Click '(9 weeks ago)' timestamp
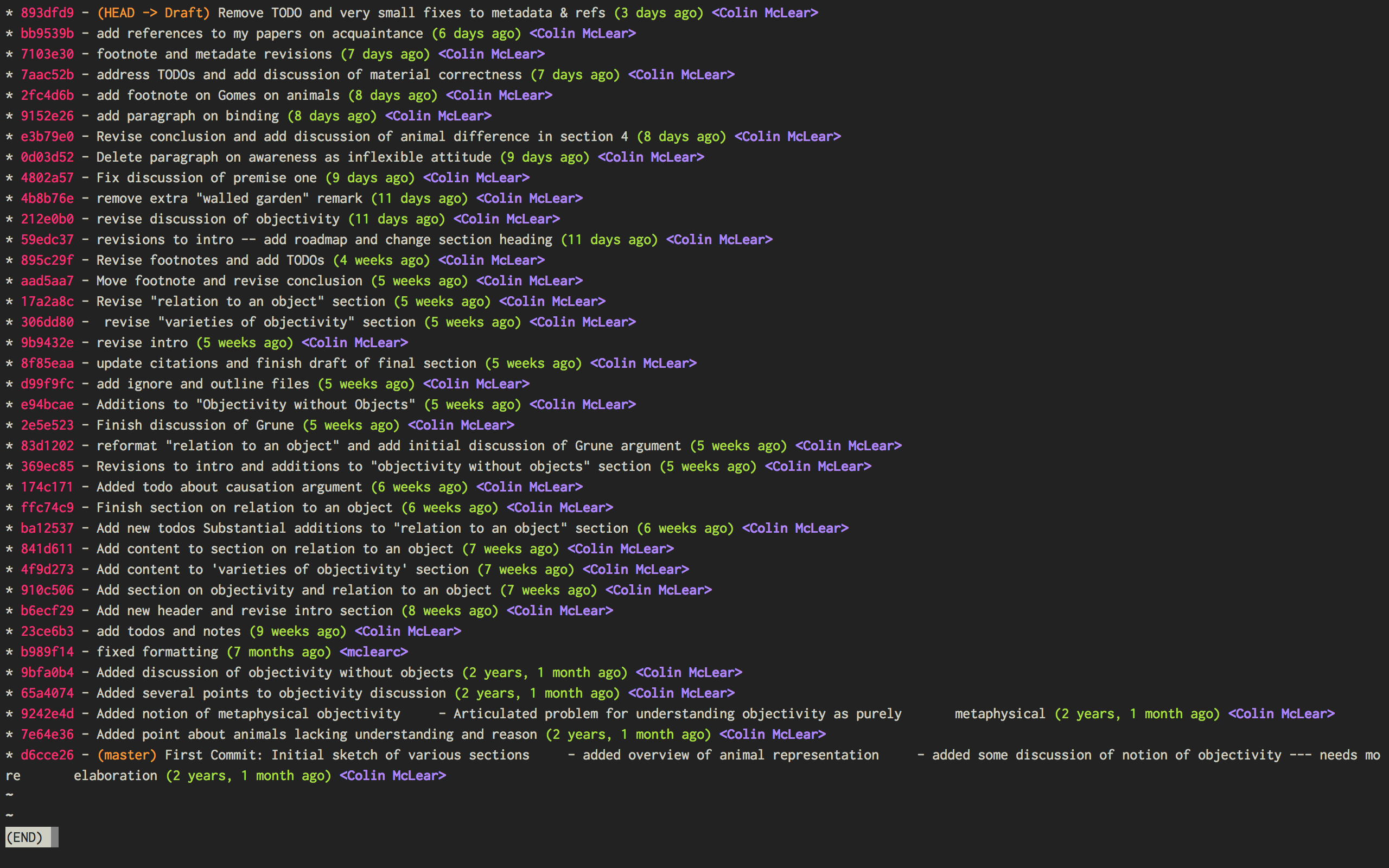1389x868 pixels. tap(298, 633)
